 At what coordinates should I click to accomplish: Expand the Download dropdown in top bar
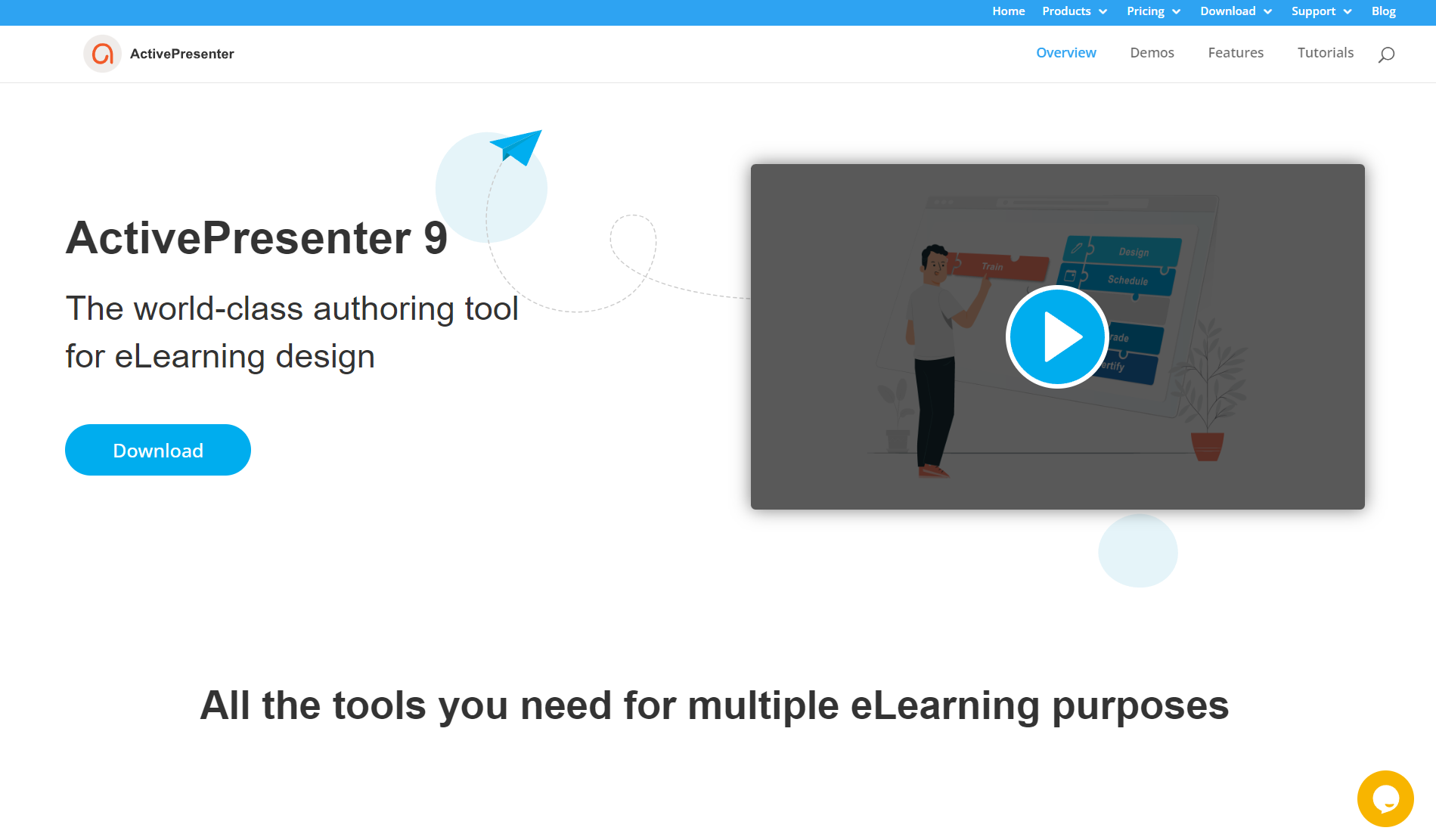[x=1236, y=11]
